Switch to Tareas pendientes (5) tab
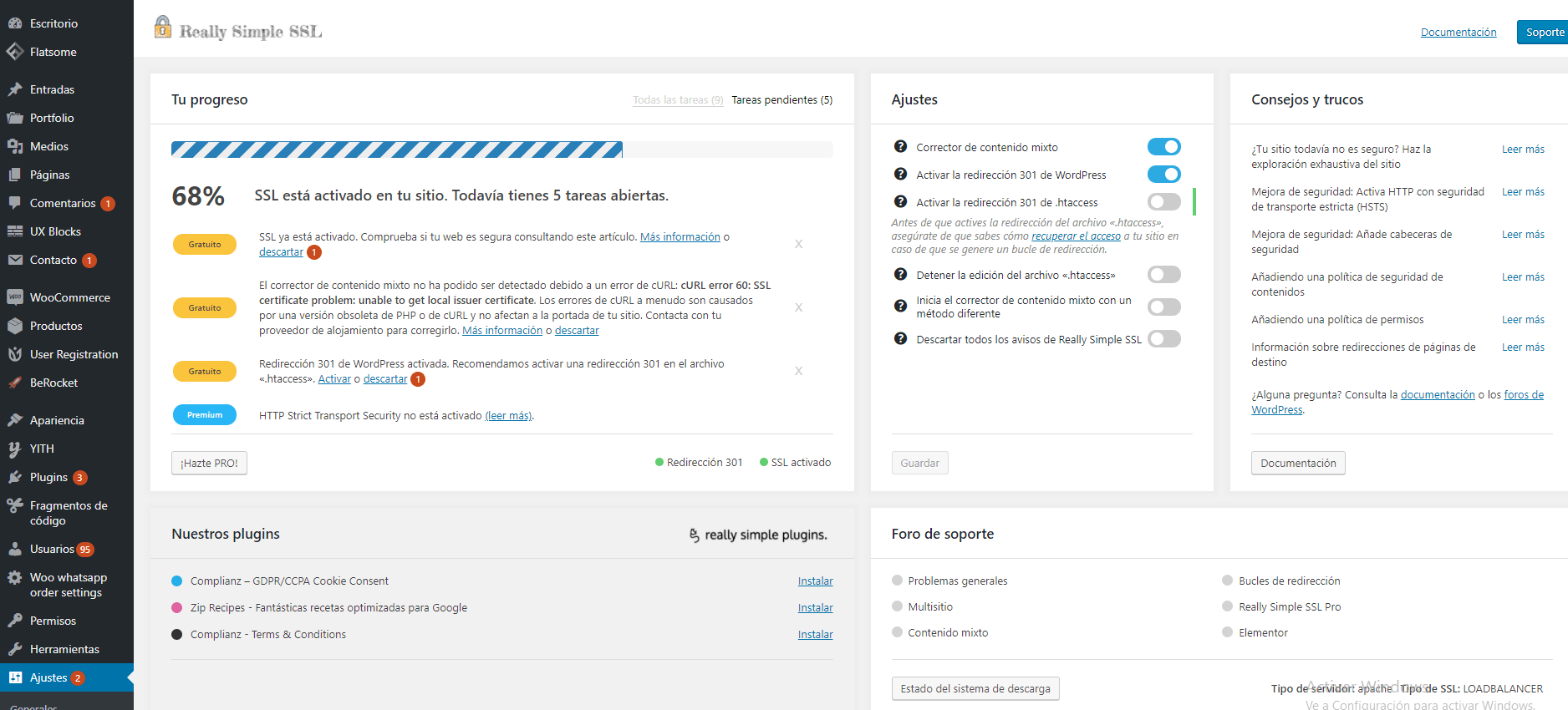The width and height of the screenshot is (1568, 710). point(781,99)
